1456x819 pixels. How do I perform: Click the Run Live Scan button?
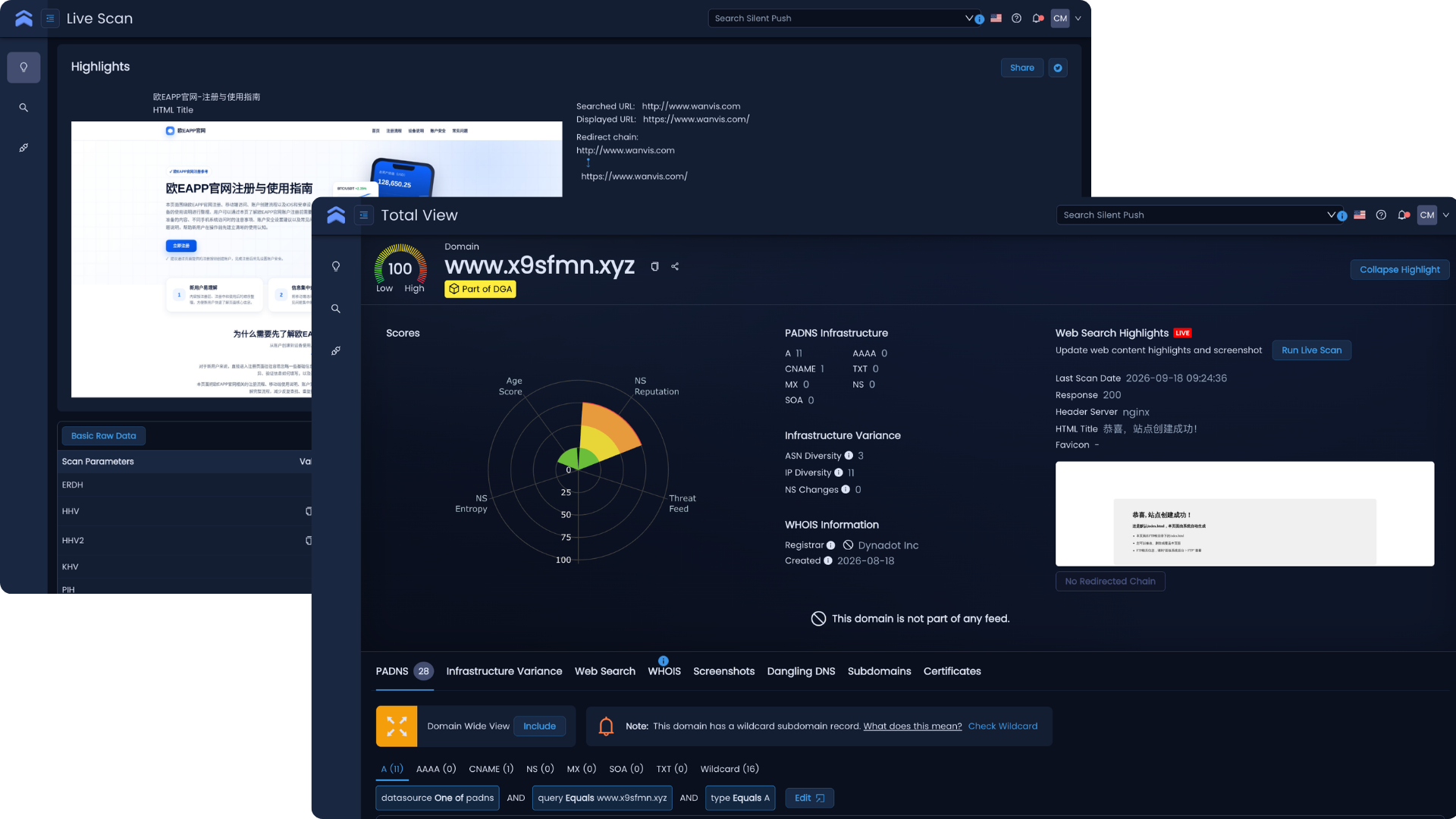click(x=1311, y=350)
